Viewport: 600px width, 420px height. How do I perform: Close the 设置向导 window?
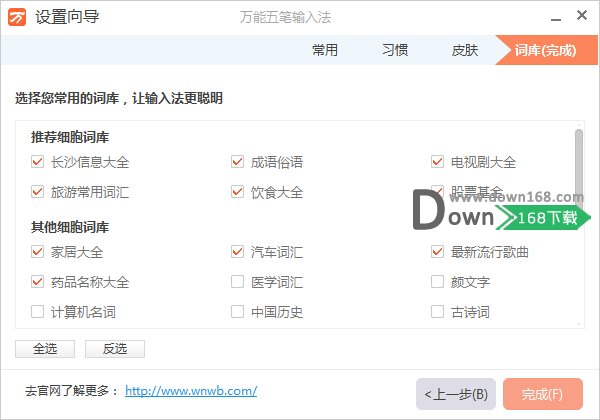pyautogui.click(x=582, y=16)
